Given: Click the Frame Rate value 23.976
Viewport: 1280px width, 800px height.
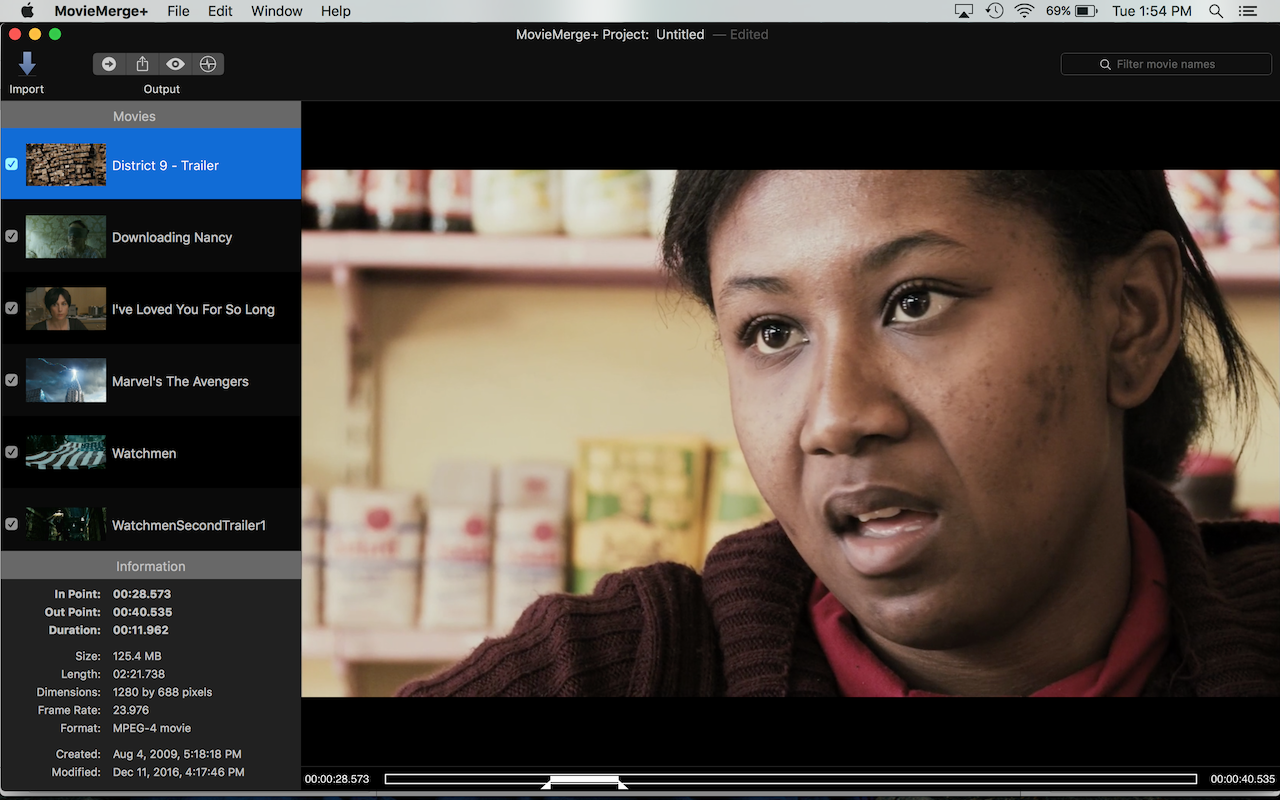Looking at the screenshot, I should (x=131, y=710).
